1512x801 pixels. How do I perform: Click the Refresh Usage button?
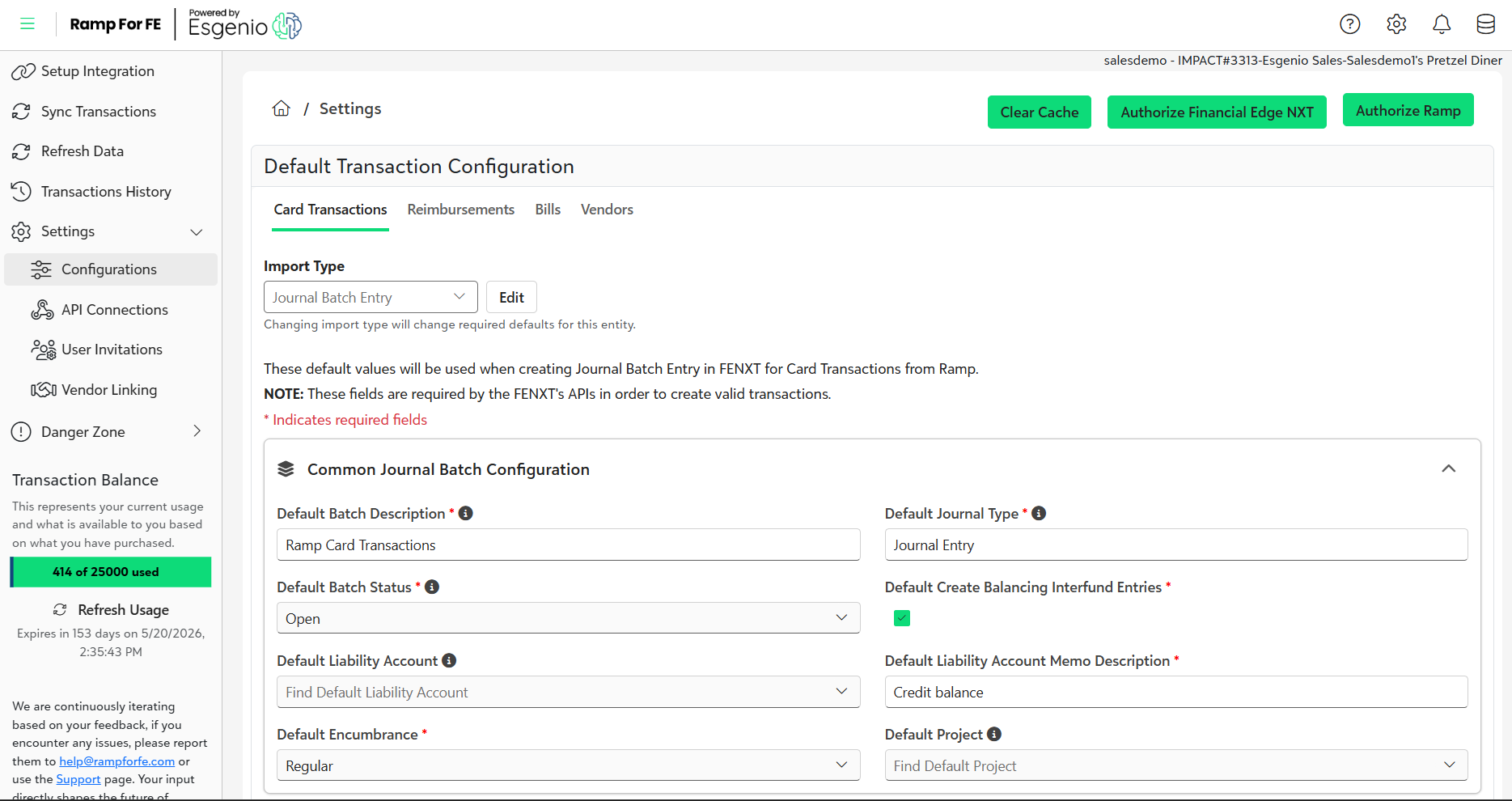coord(111,610)
